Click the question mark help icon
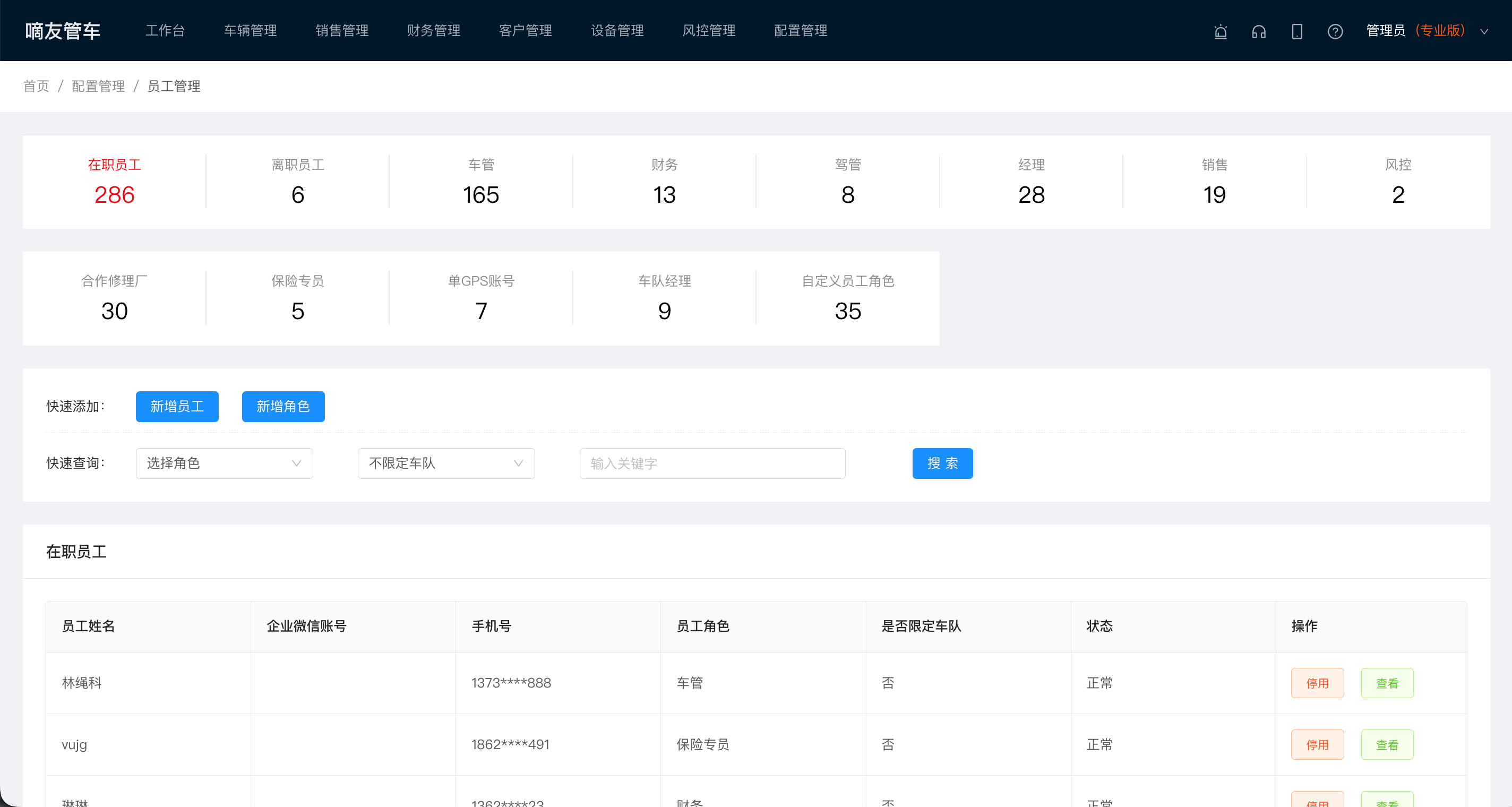This screenshot has width=1512, height=807. pyautogui.click(x=1335, y=31)
